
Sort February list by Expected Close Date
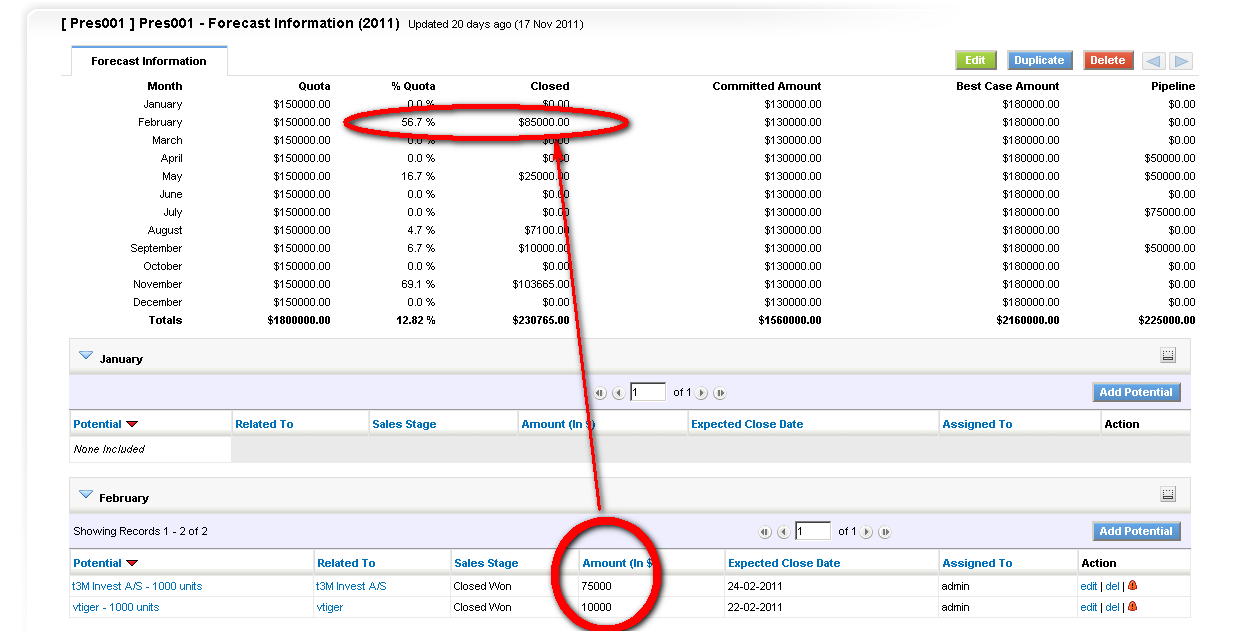coord(784,563)
